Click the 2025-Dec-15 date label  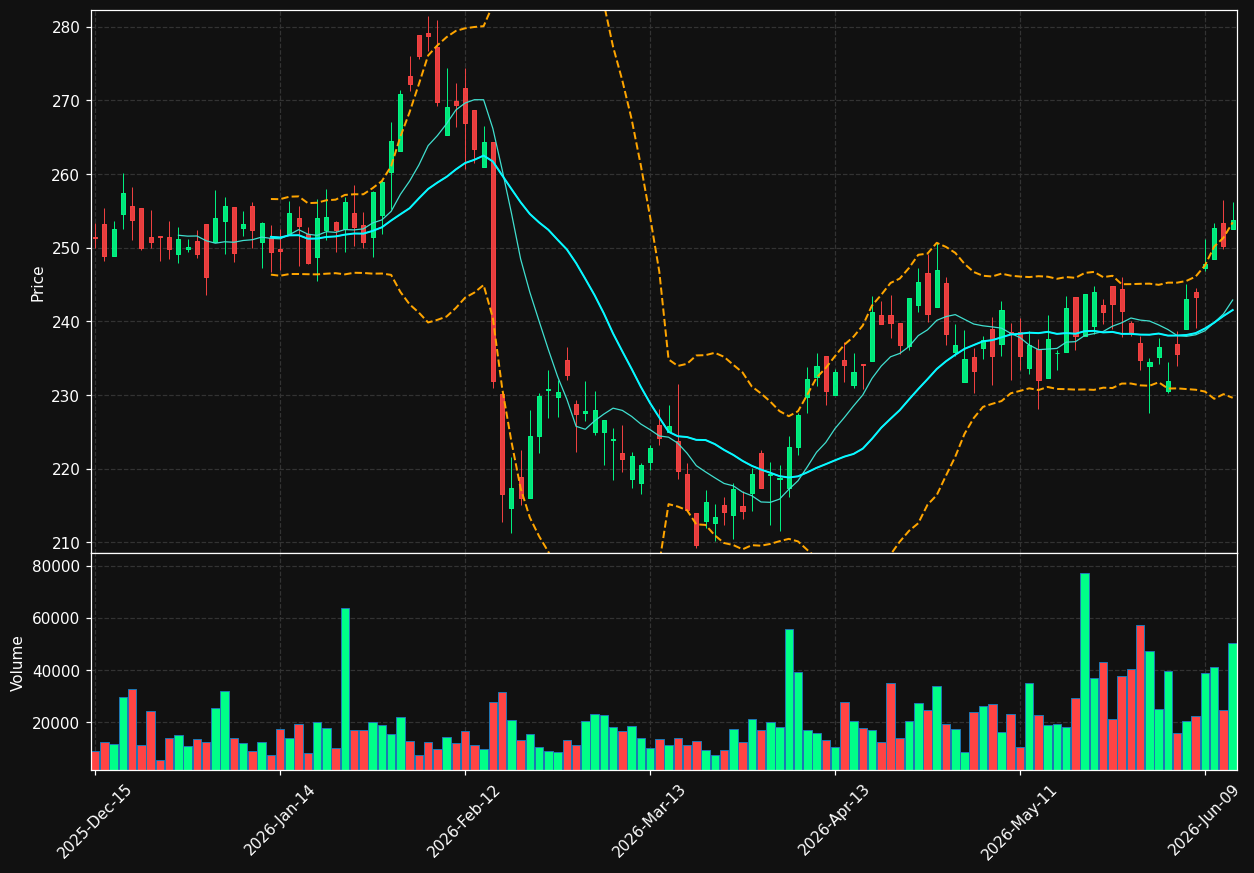click(94, 821)
